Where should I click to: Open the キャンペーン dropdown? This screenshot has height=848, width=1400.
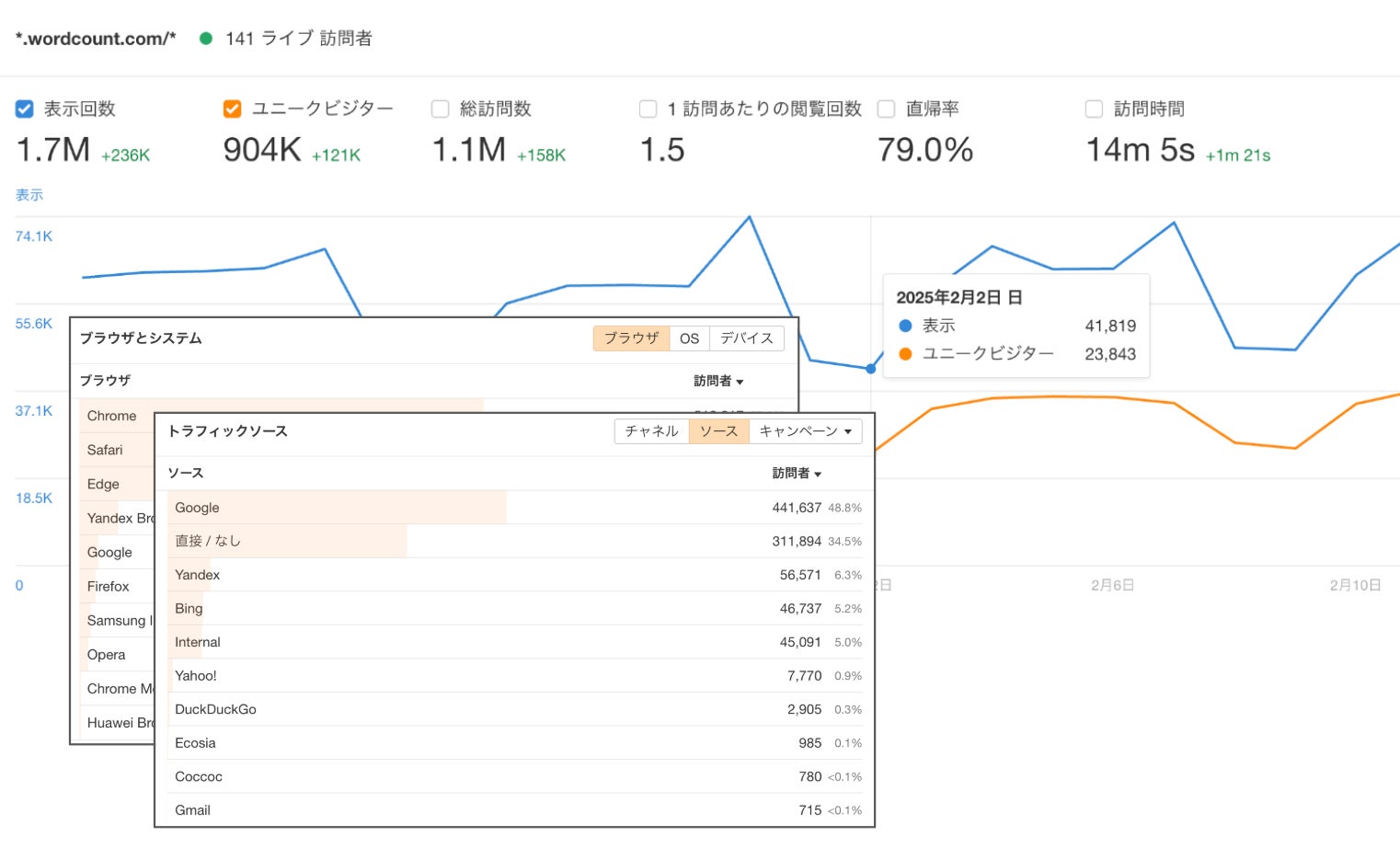point(805,431)
